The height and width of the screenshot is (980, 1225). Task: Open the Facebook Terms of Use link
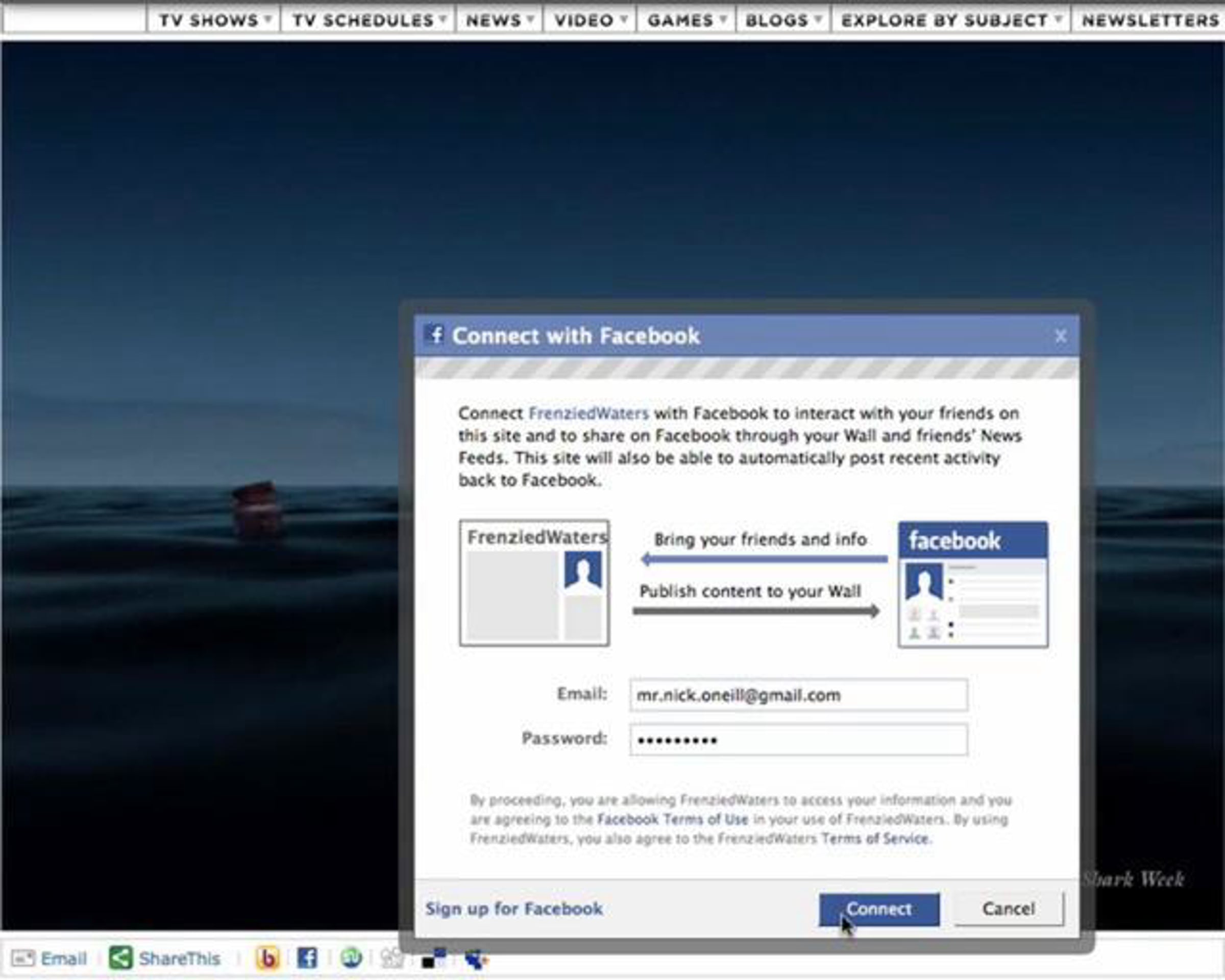(x=672, y=819)
